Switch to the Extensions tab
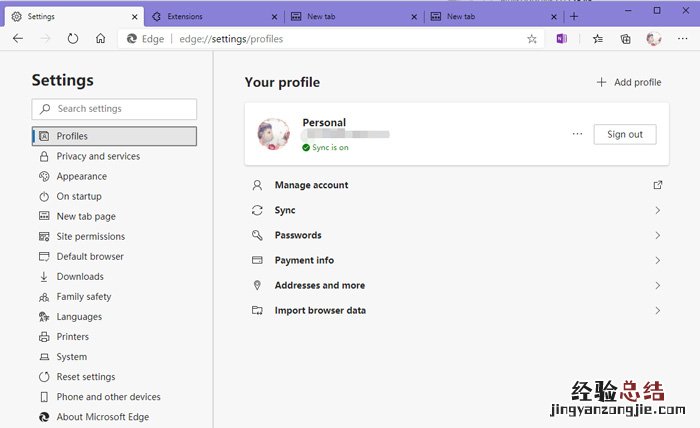The height and width of the screenshot is (428, 700). coord(210,16)
